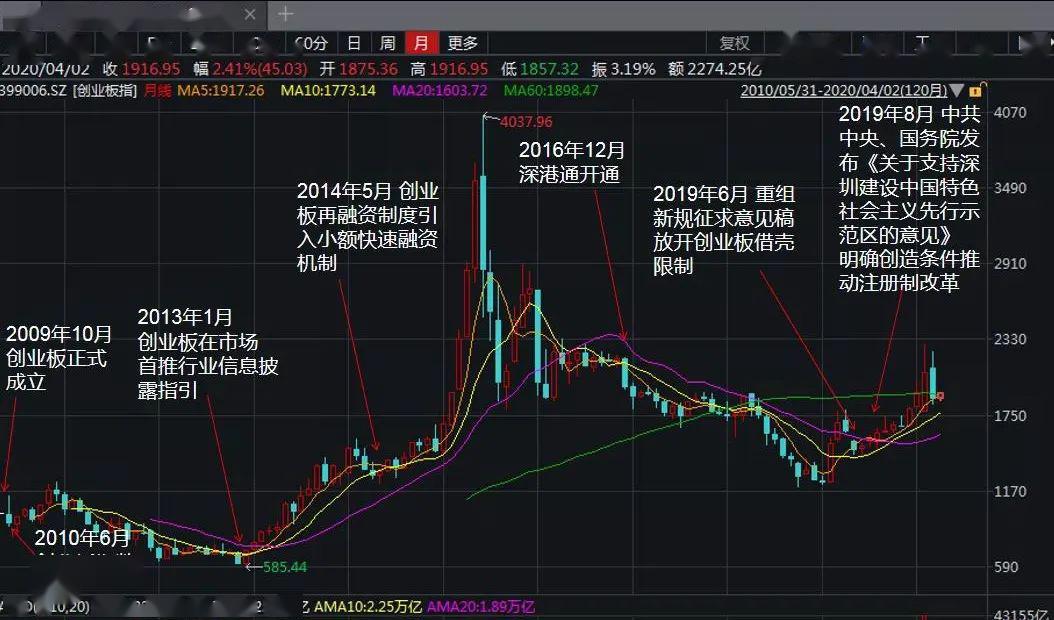Click the change value 2.41%(45.03)

260,69
